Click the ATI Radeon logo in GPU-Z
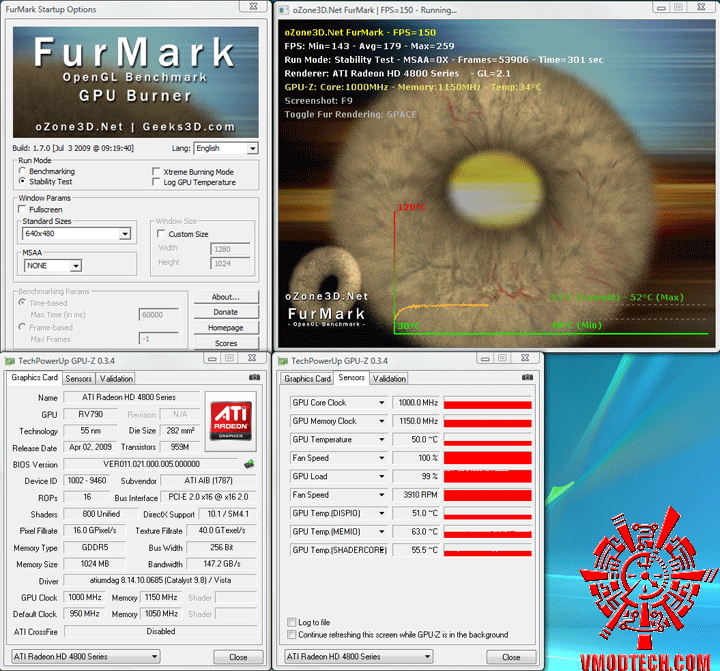The width and height of the screenshot is (720, 671). (x=231, y=421)
